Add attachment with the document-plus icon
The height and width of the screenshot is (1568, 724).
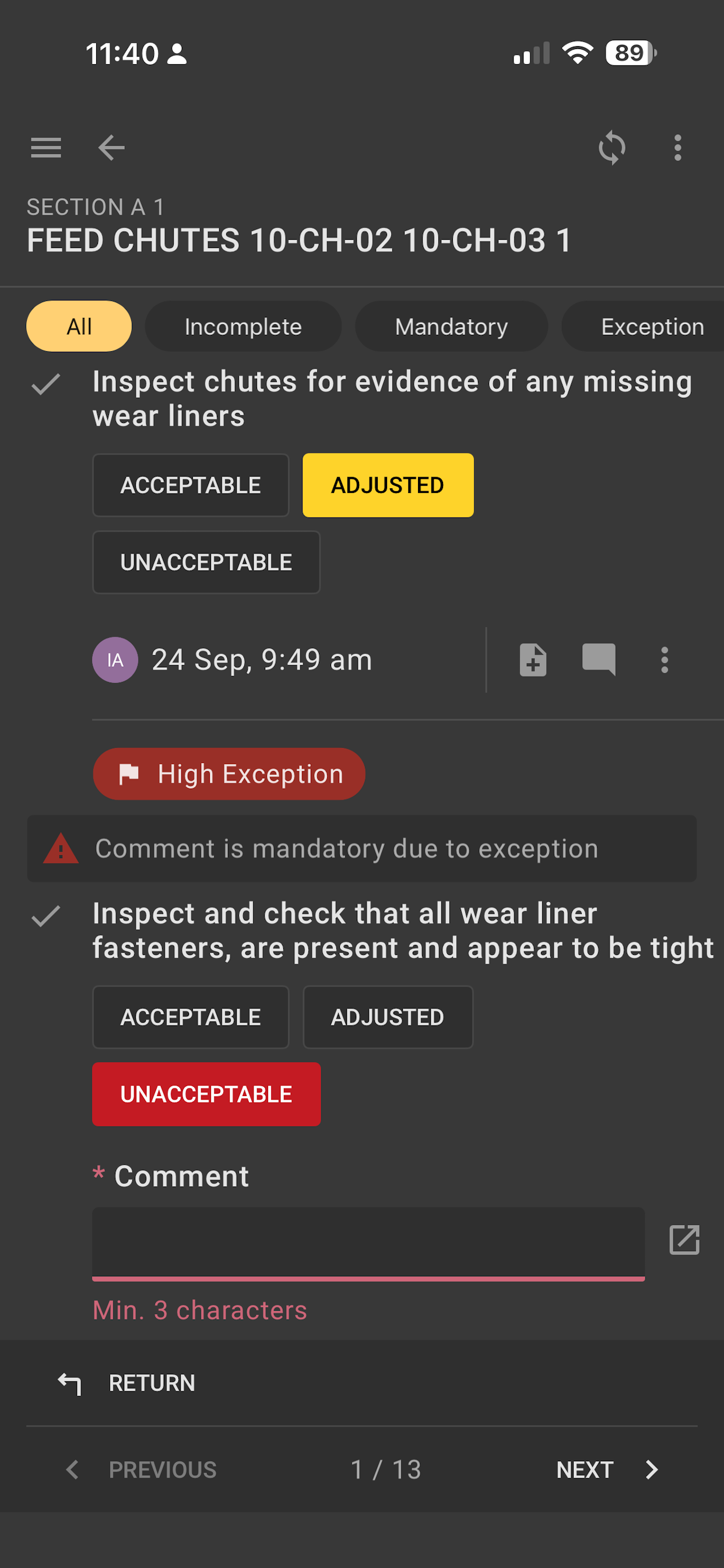533,660
